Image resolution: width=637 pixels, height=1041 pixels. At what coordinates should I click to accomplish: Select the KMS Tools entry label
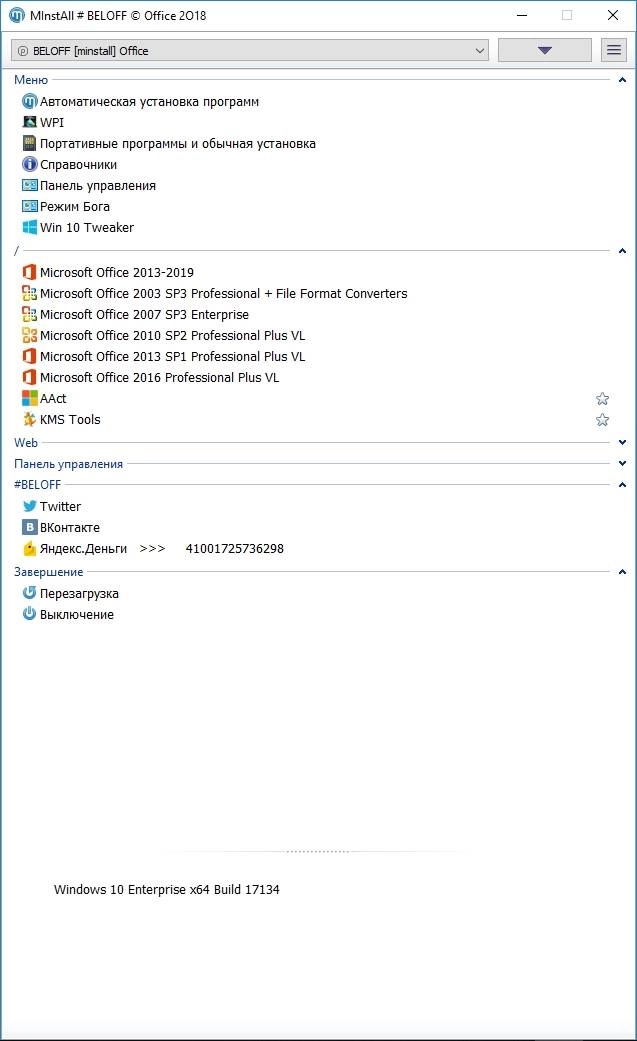click(x=70, y=420)
